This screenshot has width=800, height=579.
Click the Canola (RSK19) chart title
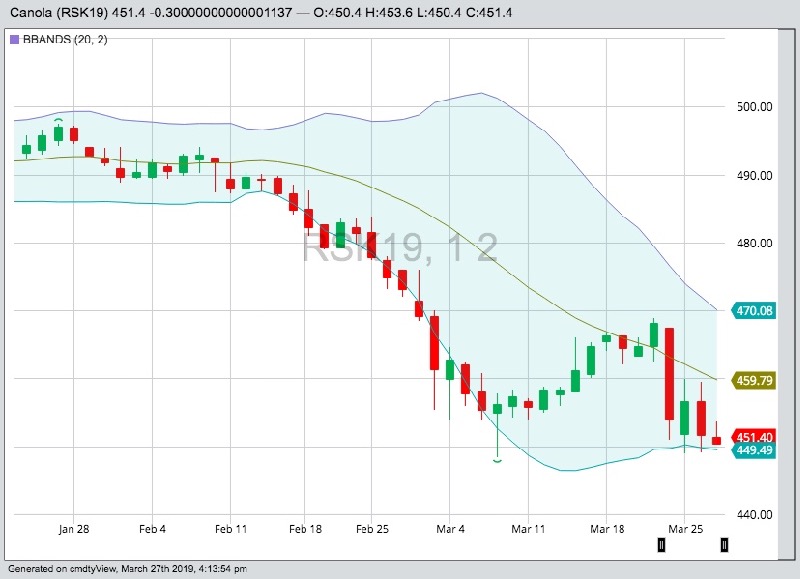[59, 12]
